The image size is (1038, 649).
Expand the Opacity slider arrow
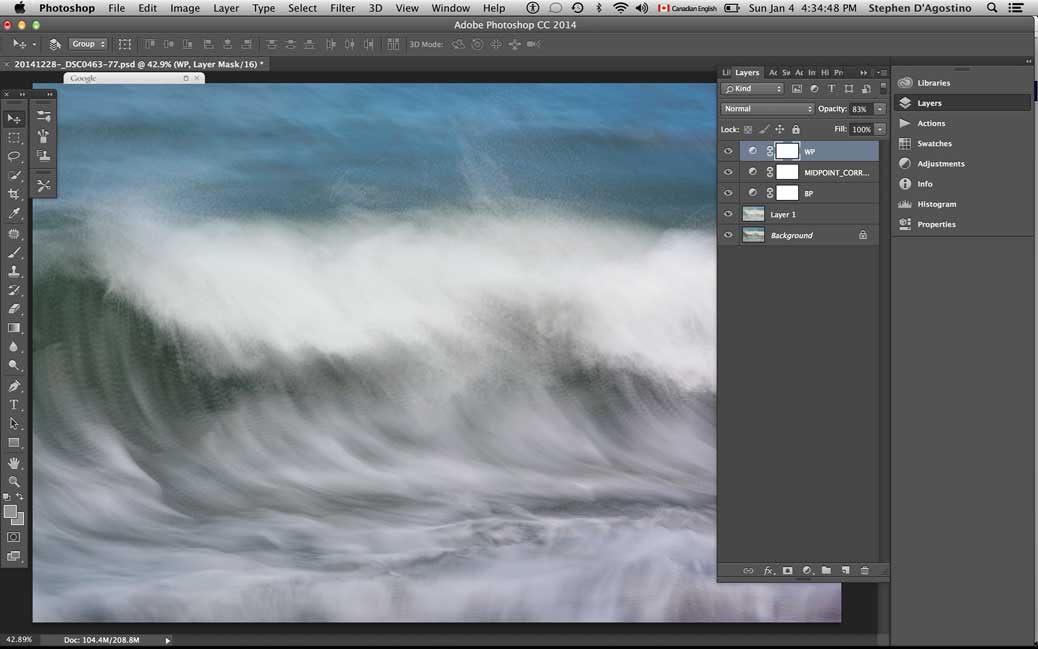point(880,109)
